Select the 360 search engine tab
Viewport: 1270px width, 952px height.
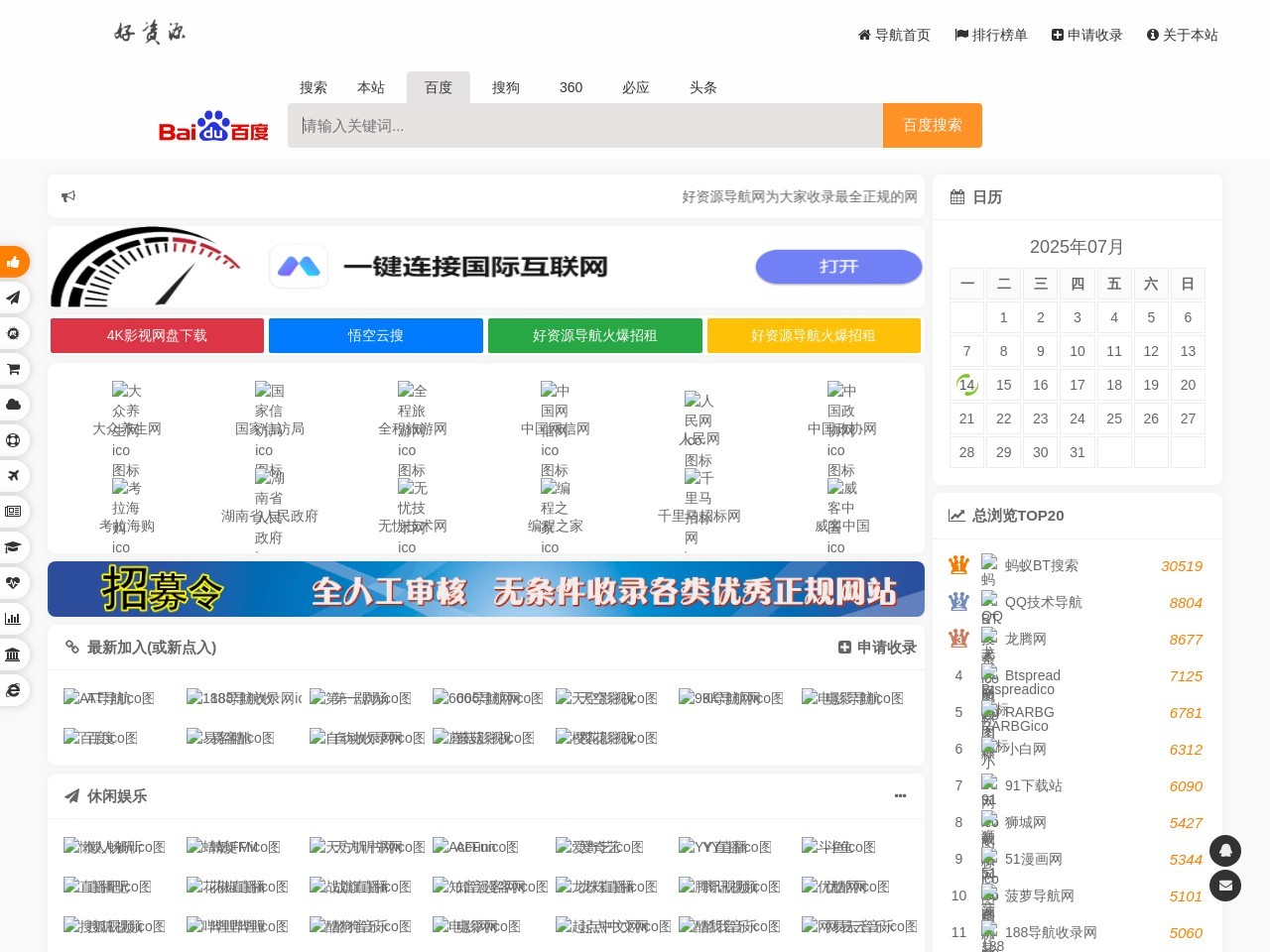571,87
